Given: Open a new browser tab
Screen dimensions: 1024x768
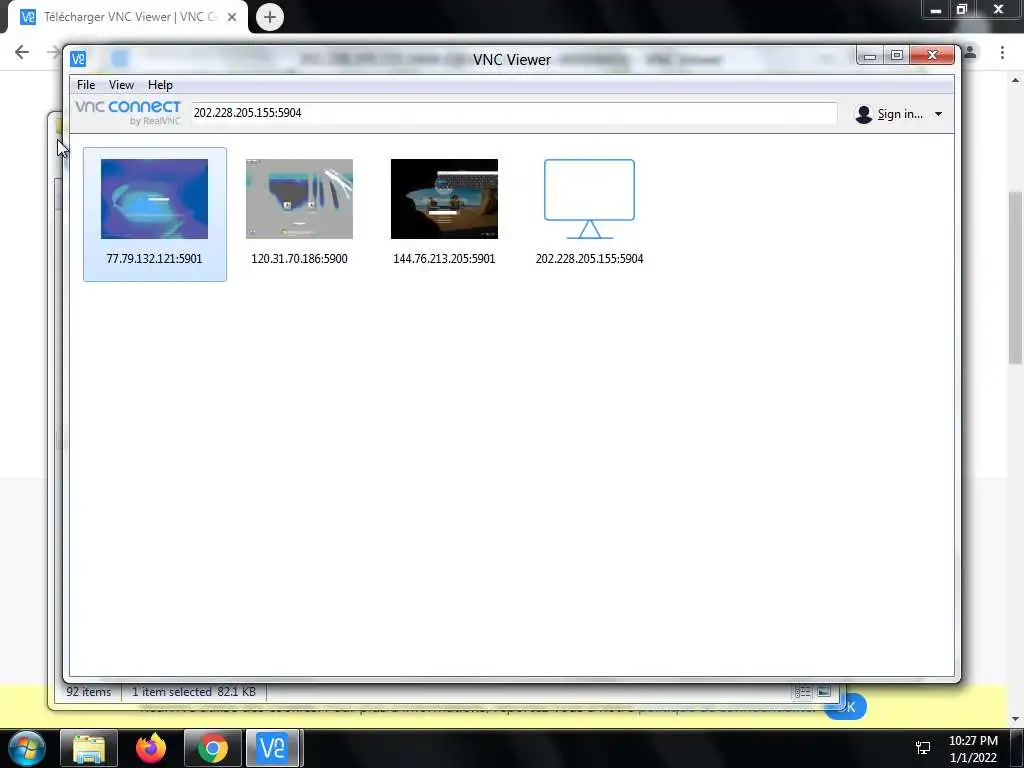Looking at the screenshot, I should [x=270, y=17].
